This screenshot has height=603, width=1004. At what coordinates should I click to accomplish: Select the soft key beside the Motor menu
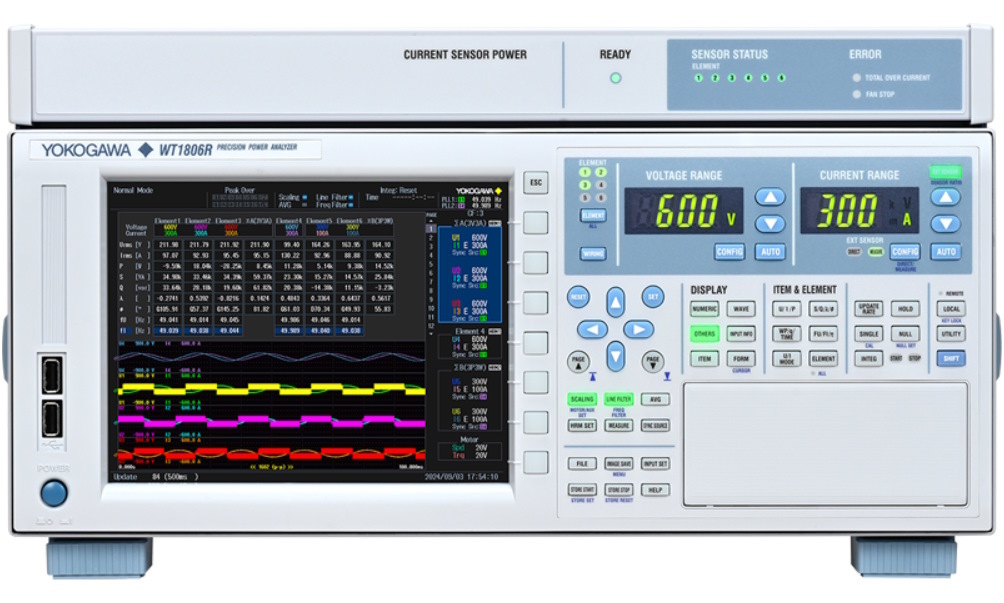[535, 462]
